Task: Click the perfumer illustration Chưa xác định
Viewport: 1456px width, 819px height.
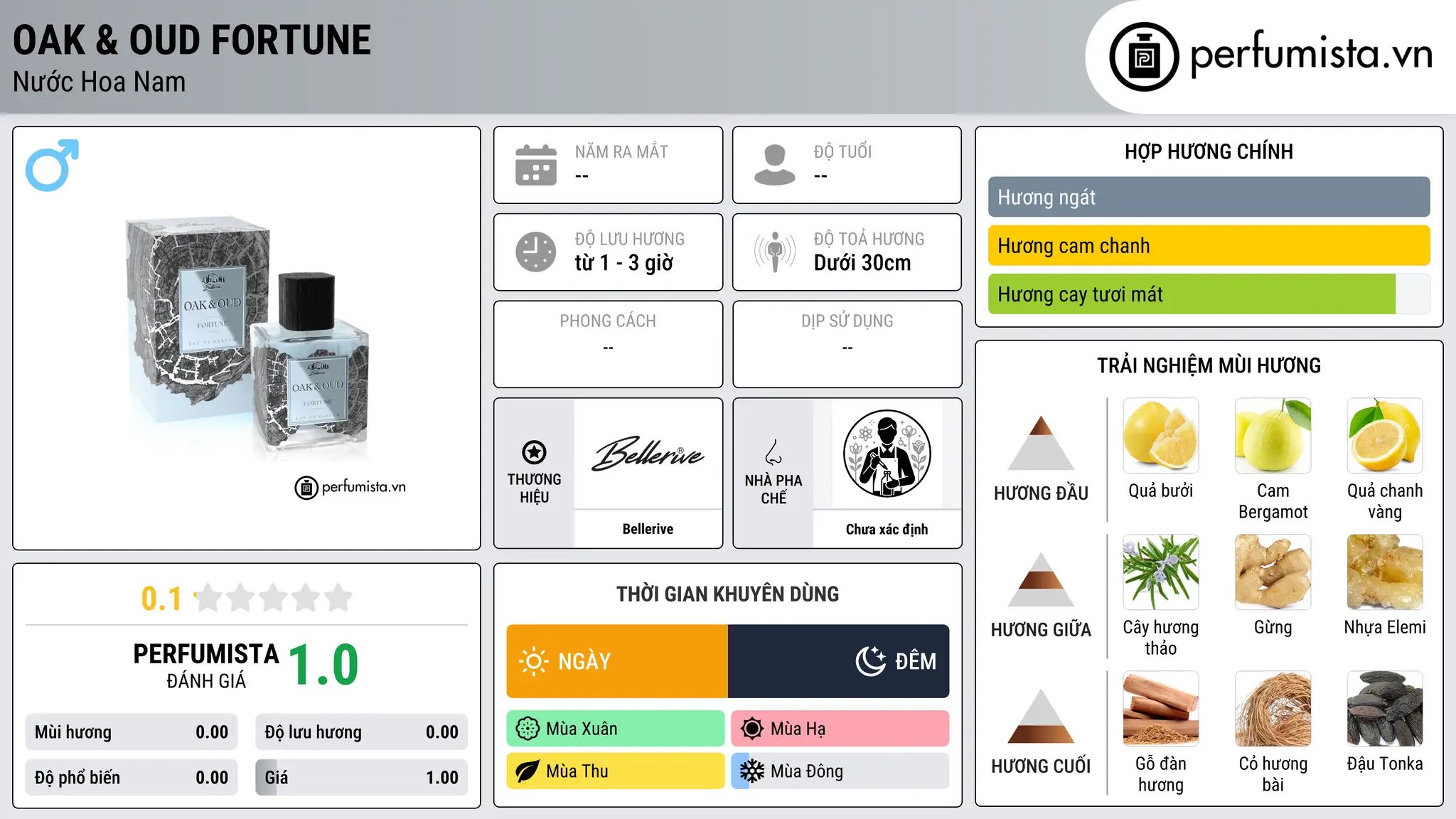Action: click(887, 454)
